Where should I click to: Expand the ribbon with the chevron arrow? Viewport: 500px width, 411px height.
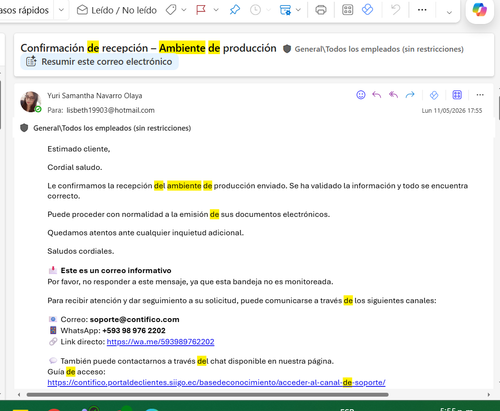pos(449,13)
